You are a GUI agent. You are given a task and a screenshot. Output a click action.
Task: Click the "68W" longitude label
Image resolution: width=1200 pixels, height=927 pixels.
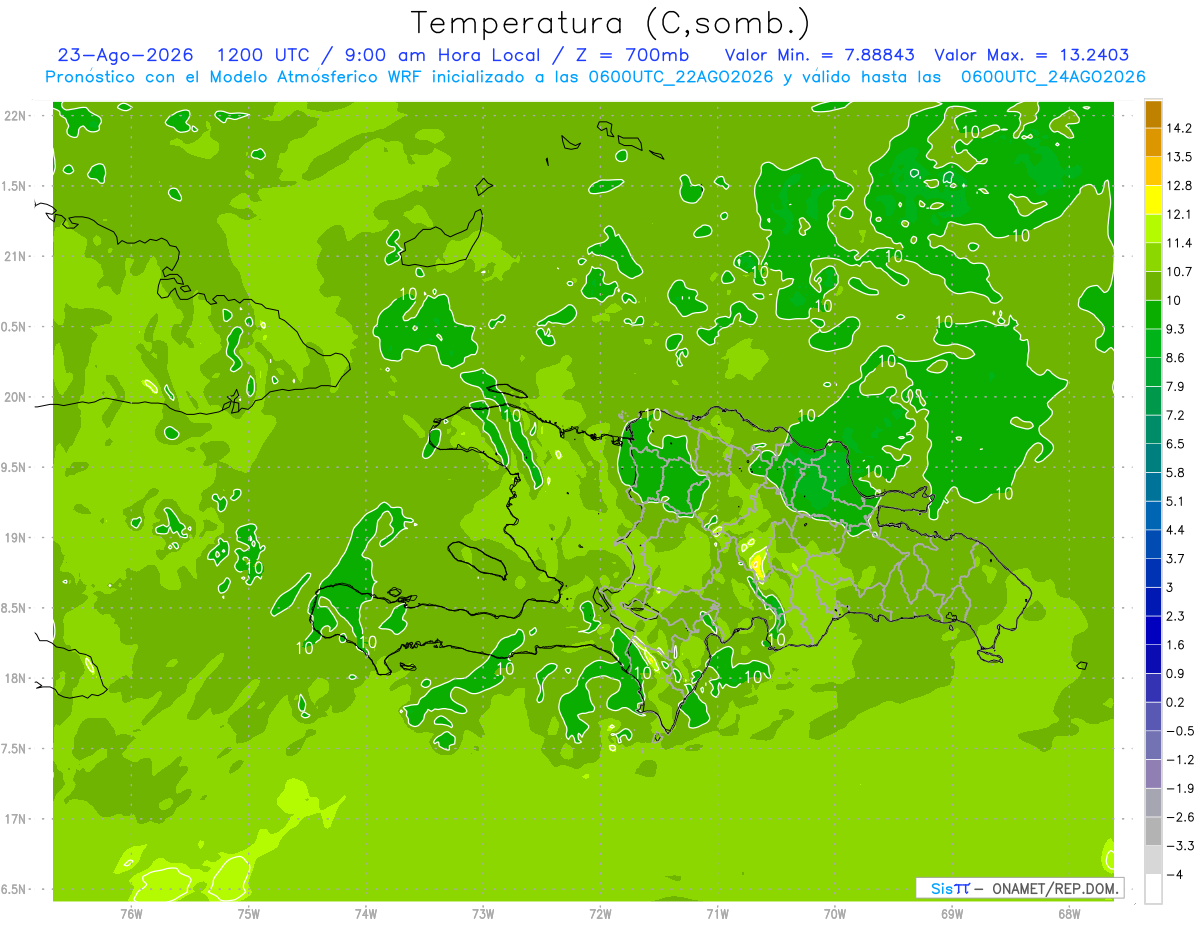(x=1068, y=914)
